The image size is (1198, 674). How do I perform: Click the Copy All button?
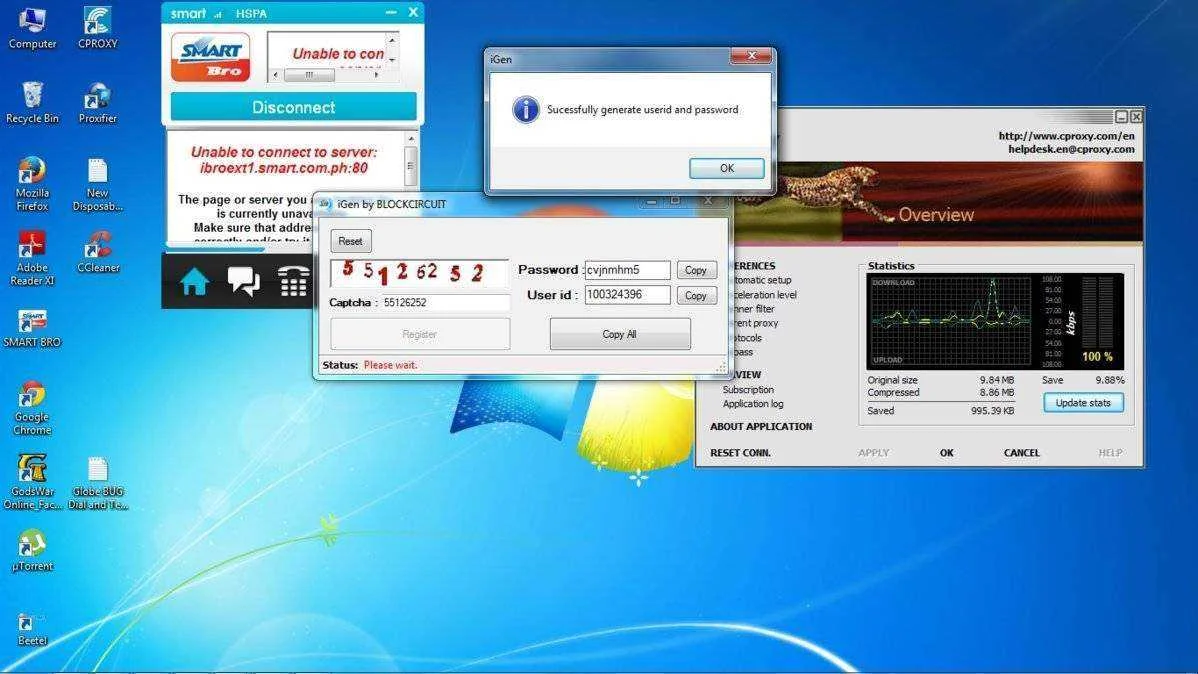coord(620,334)
